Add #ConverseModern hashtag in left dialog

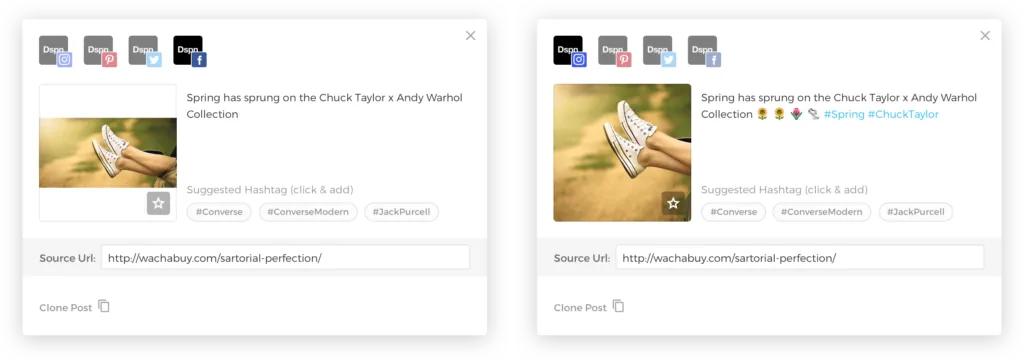308,212
